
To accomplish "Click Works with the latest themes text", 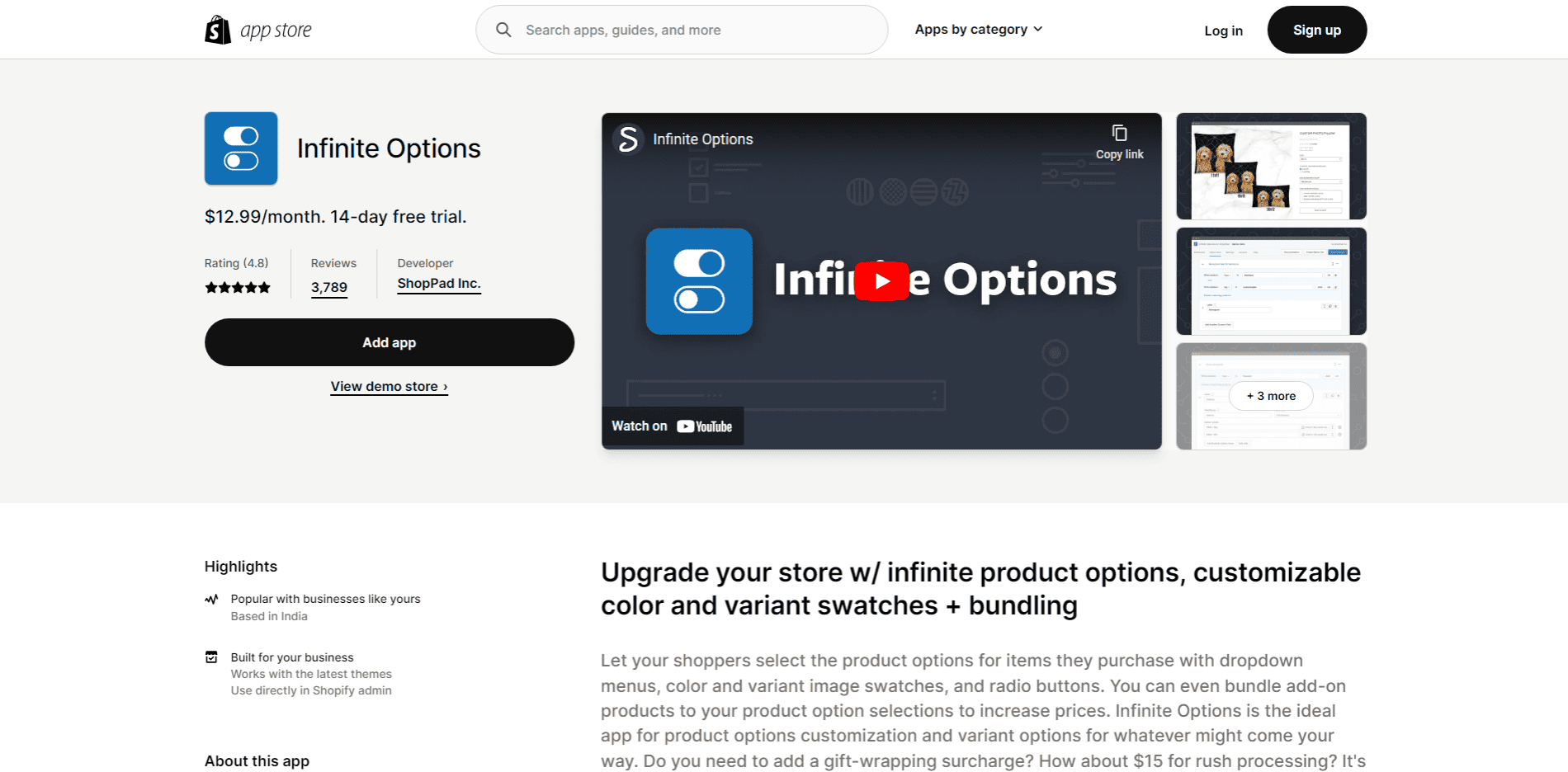I will click(x=311, y=674).
